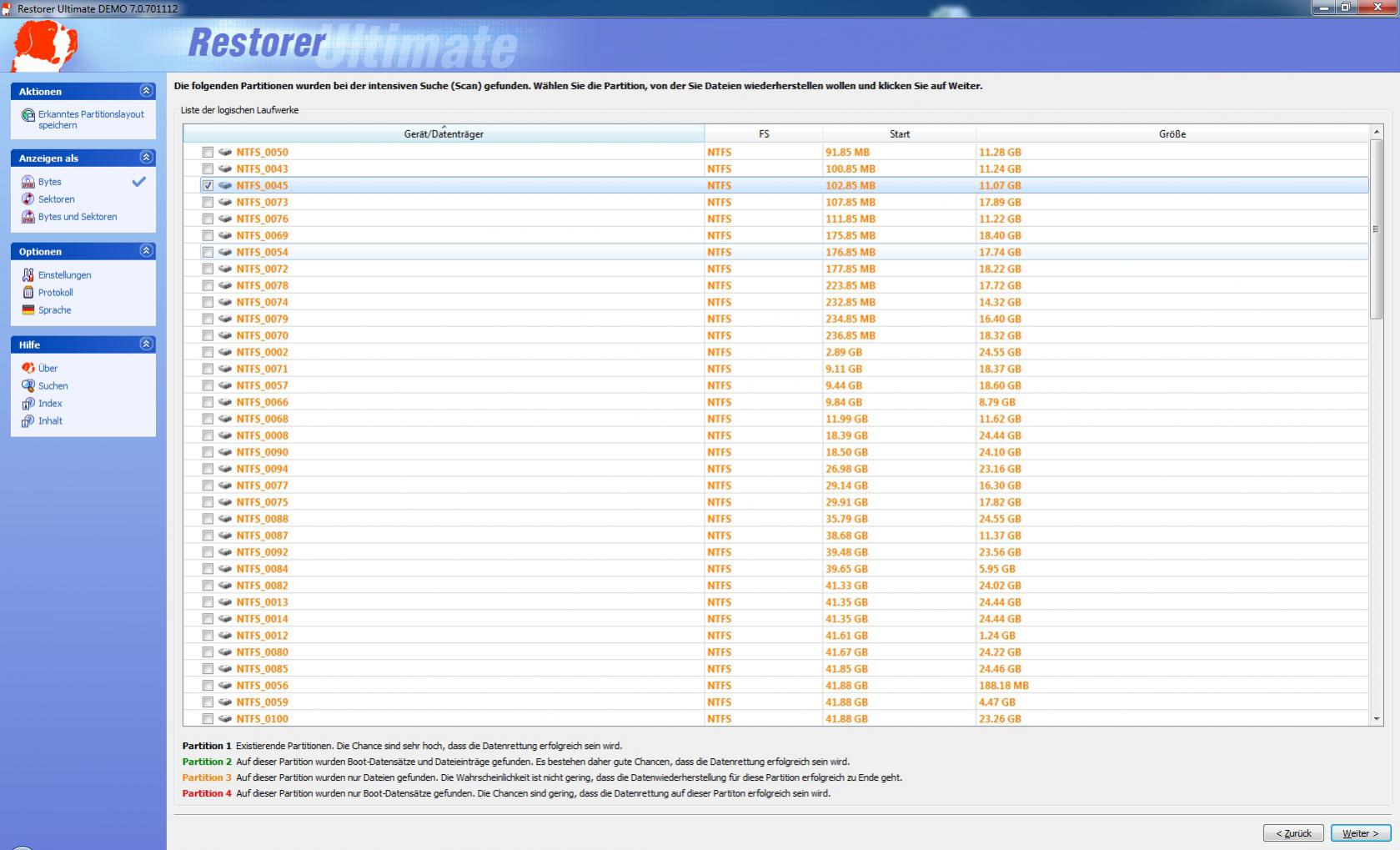1400x850 pixels.
Task: Click the Über about icon
Action: coord(28,368)
